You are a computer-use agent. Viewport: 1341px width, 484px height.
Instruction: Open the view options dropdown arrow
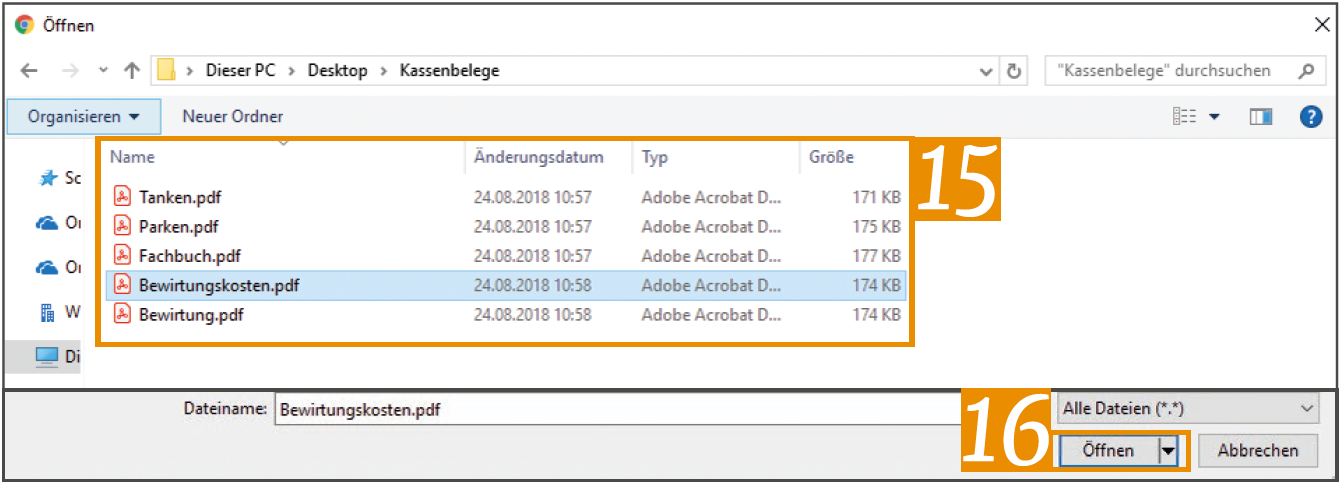click(x=1214, y=117)
